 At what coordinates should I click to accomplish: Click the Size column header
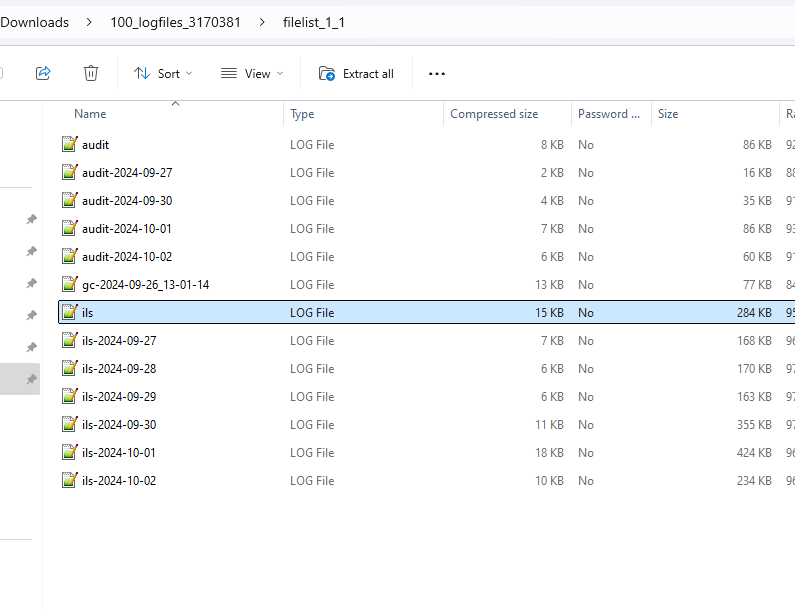[x=668, y=114]
